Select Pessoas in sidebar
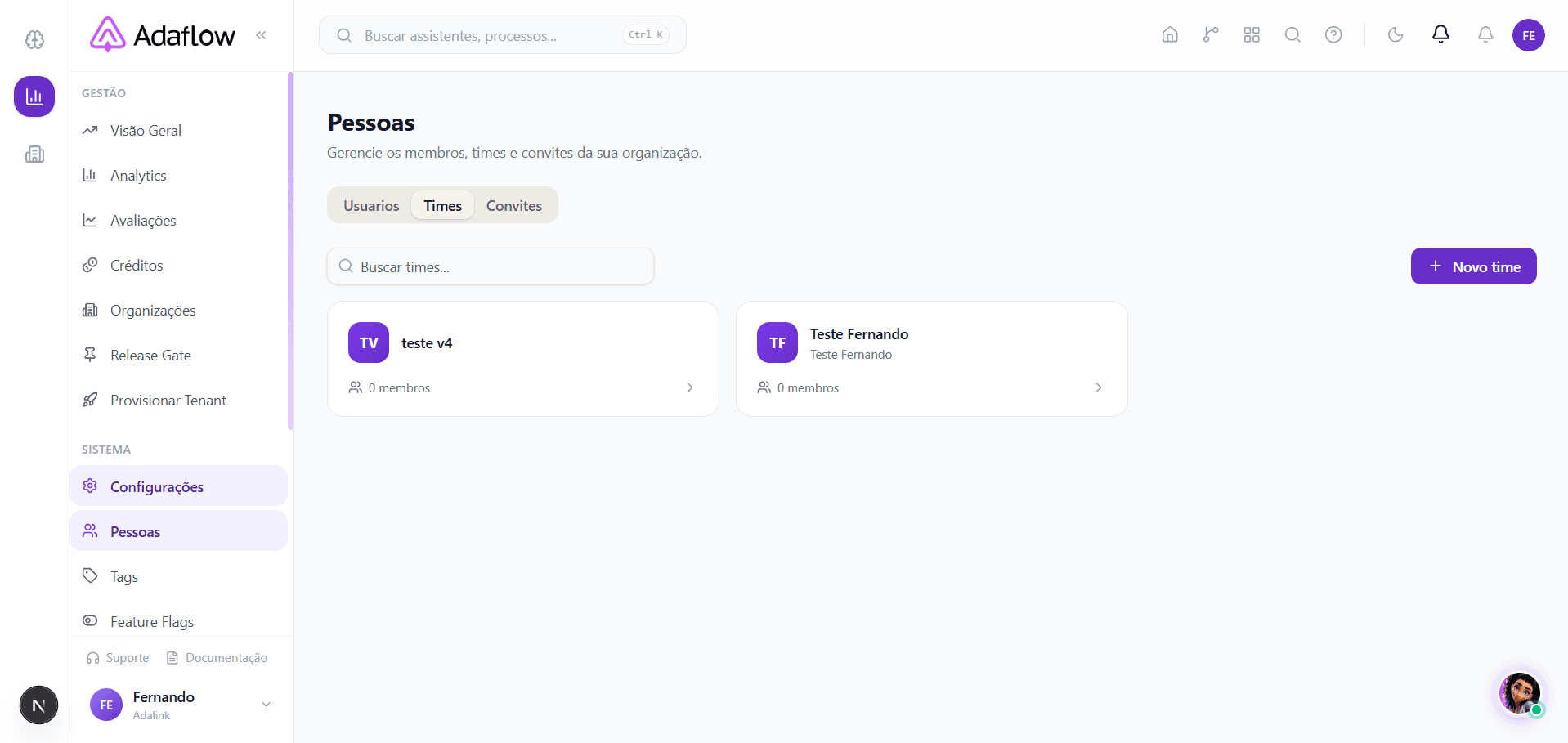 (x=178, y=531)
